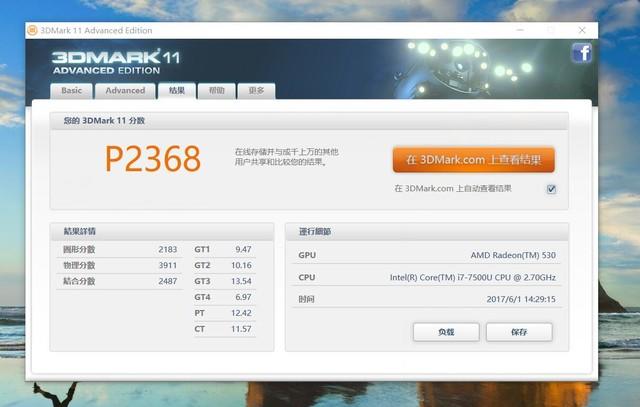Viewport: 640px width, 407px height.
Task: Select the physics score value 3911
Action: tap(168, 265)
